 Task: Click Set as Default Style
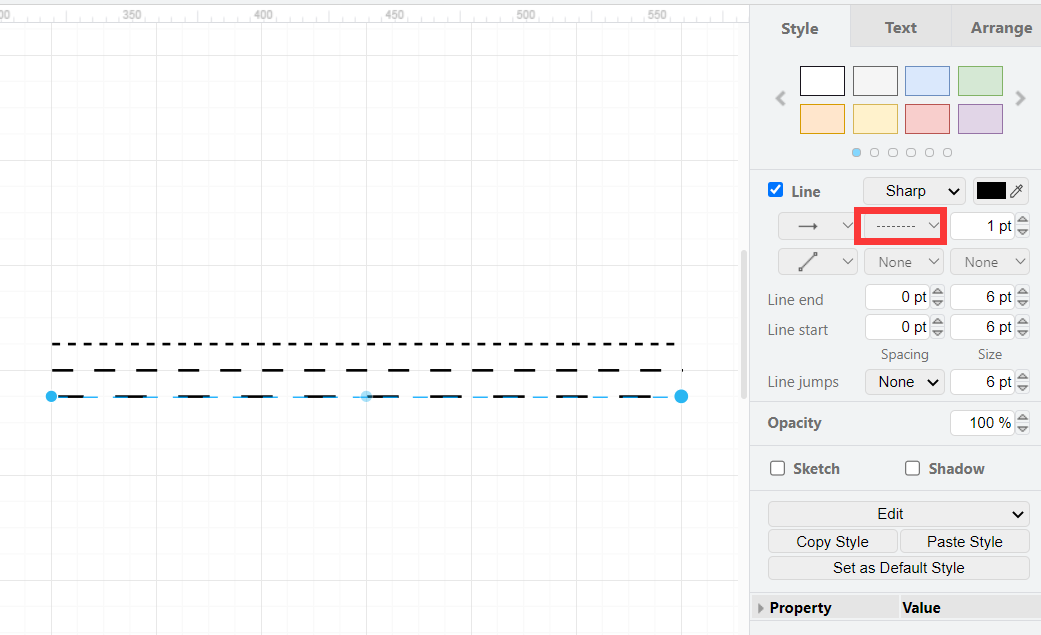pos(898,567)
